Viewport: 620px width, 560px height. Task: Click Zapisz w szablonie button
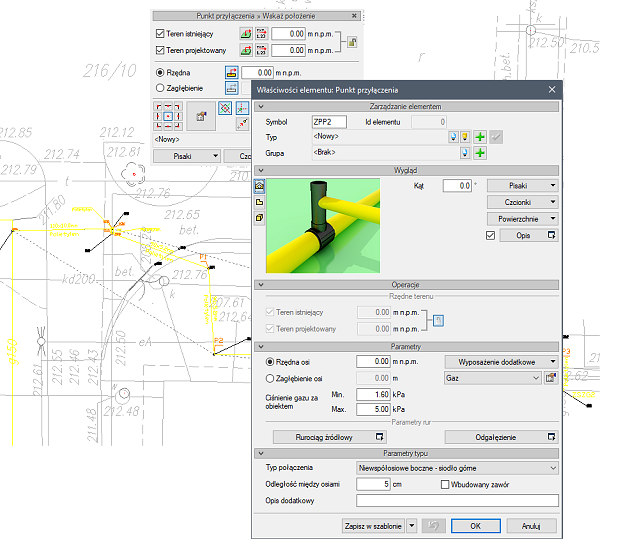[373, 526]
